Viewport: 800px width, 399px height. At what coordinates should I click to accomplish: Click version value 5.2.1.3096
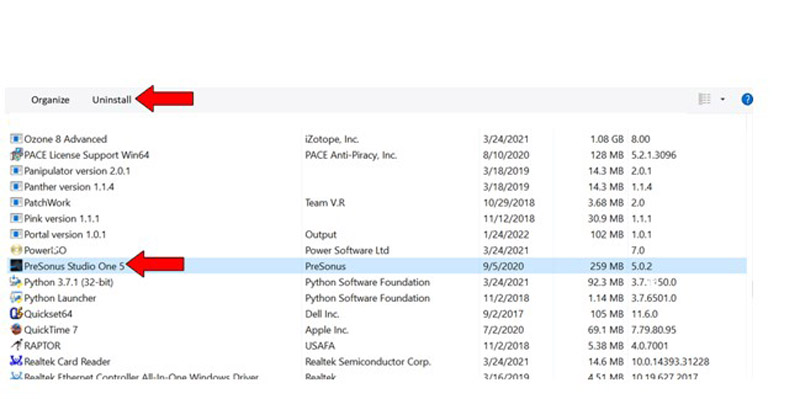click(654, 155)
